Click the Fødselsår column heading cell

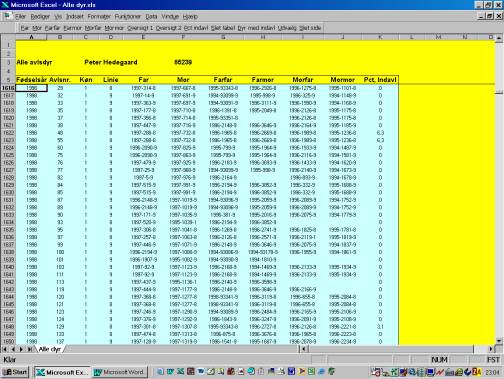pyautogui.click(x=31, y=80)
